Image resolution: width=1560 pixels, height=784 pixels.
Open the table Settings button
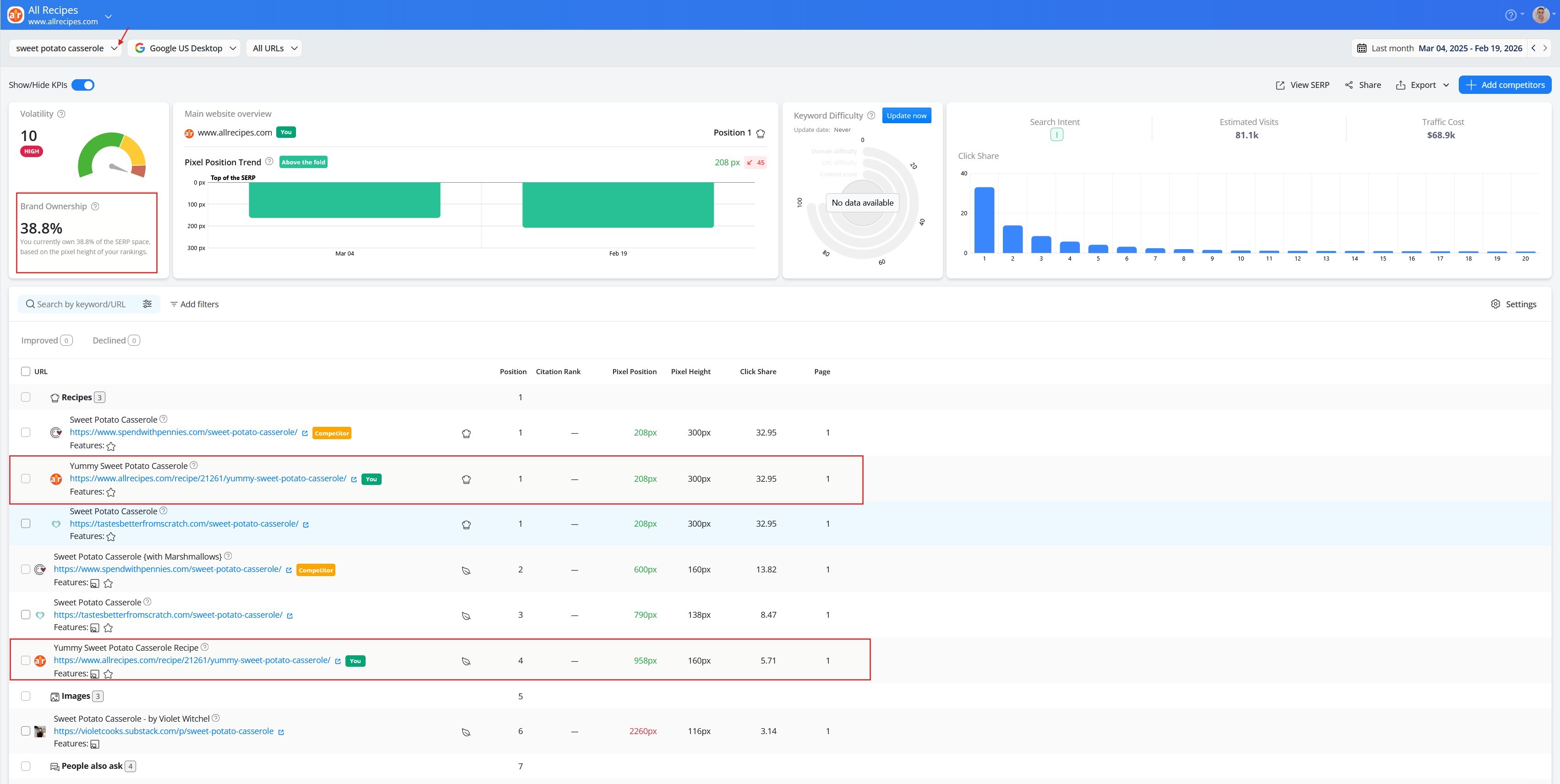click(x=1513, y=304)
